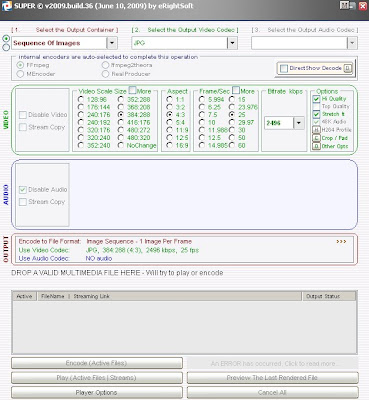Click the Active column header

24,296
